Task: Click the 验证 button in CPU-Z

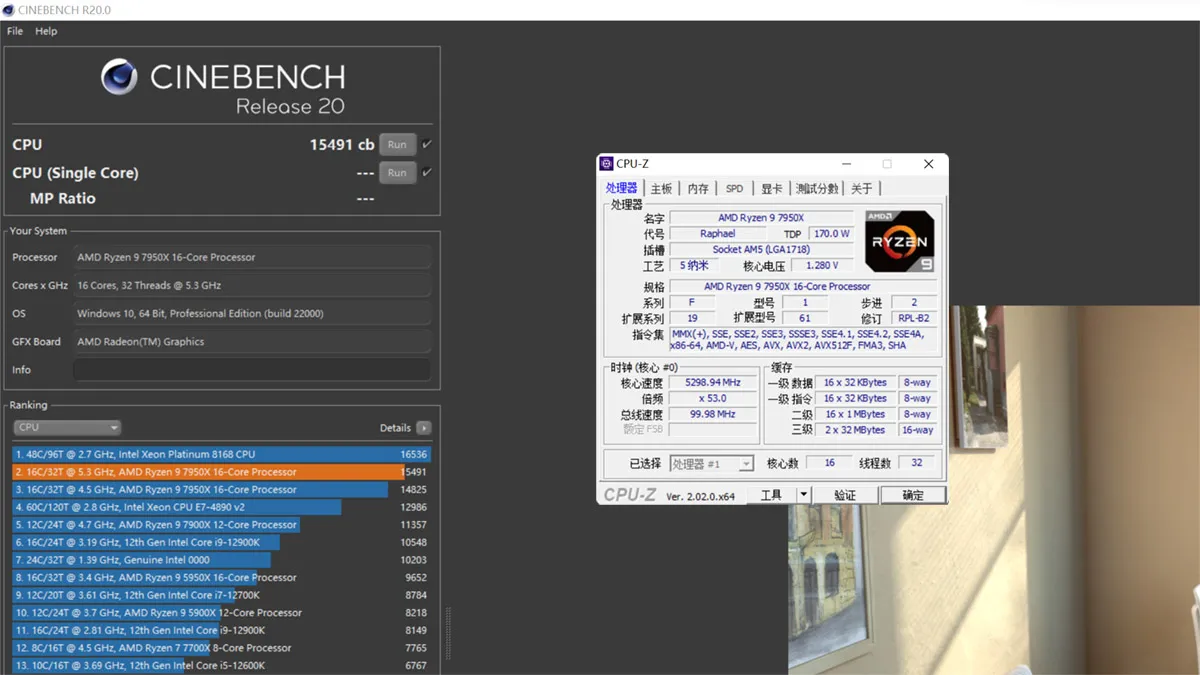Action: 845,495
